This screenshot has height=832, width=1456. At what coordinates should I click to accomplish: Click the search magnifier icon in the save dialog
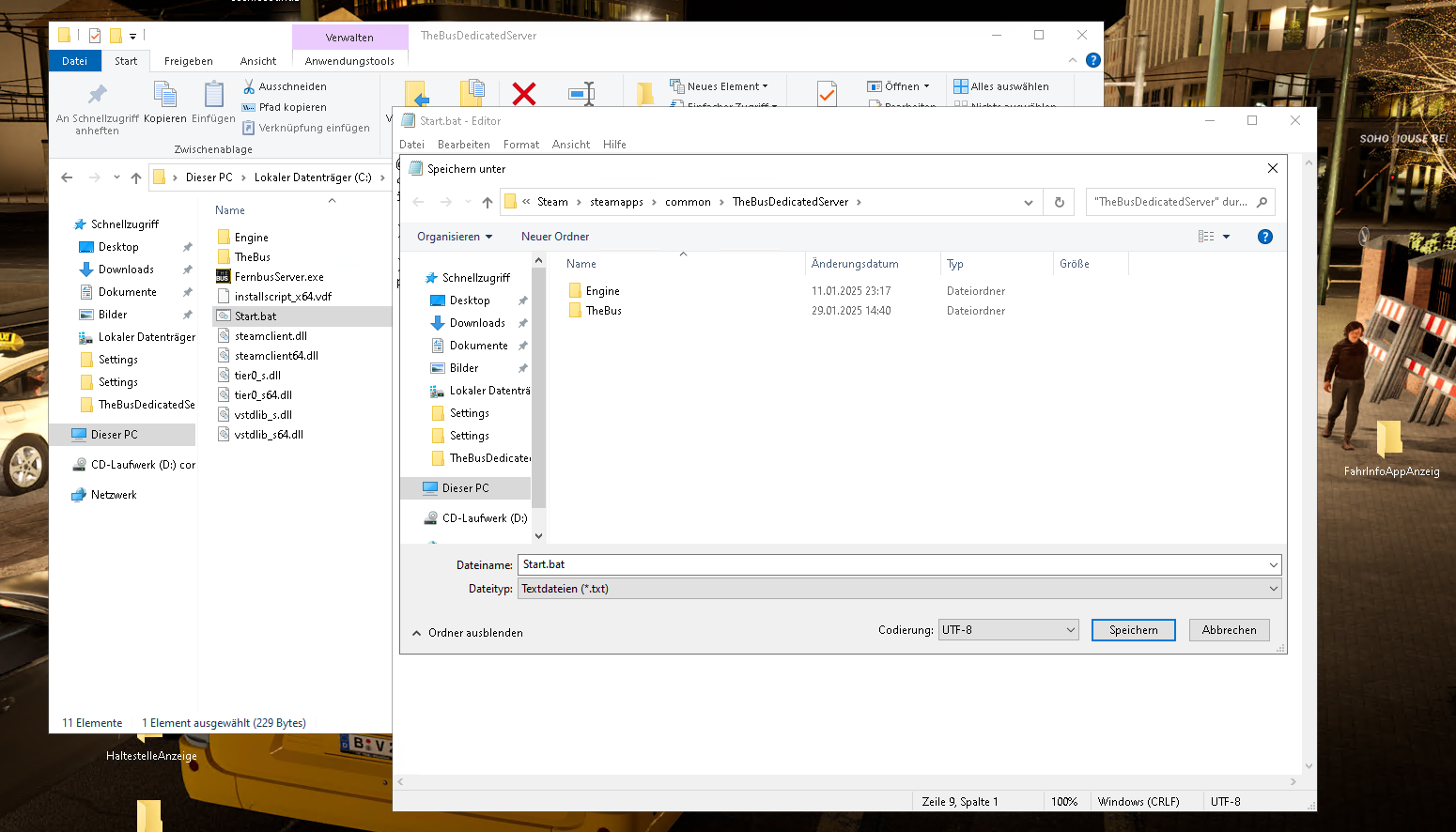[x=1262, y=202]
